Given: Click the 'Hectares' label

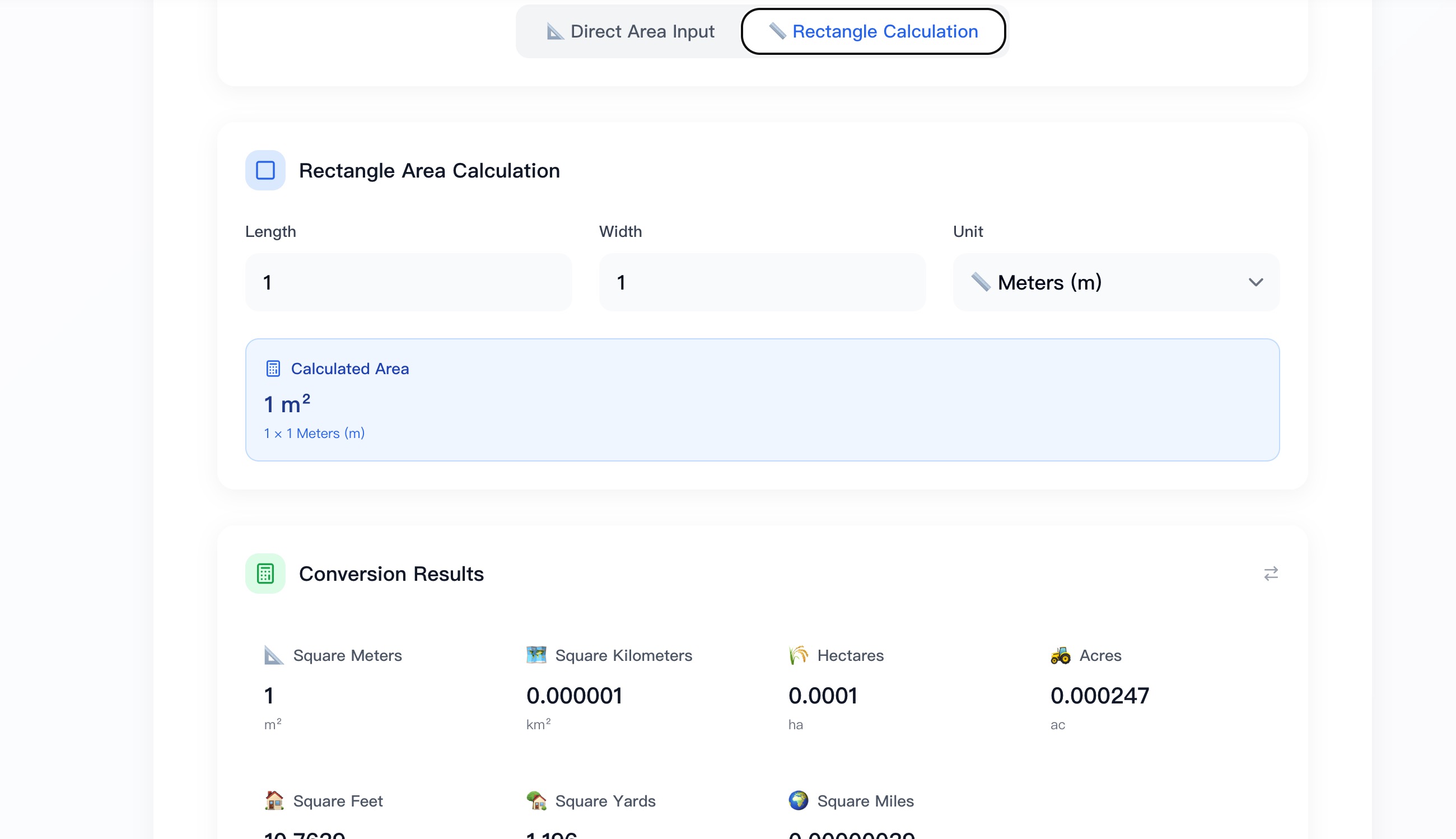Looking at the screenshot, I should click(x=850, y=655).
